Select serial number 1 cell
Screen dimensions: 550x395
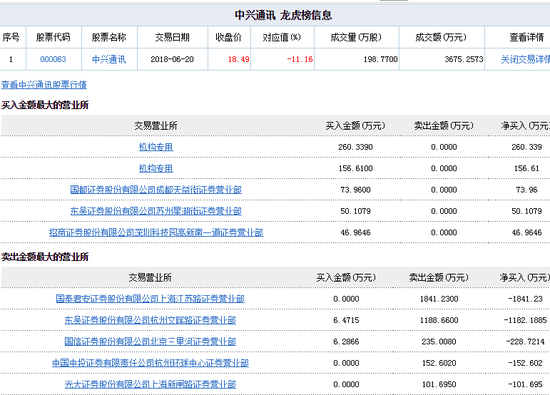11,59
